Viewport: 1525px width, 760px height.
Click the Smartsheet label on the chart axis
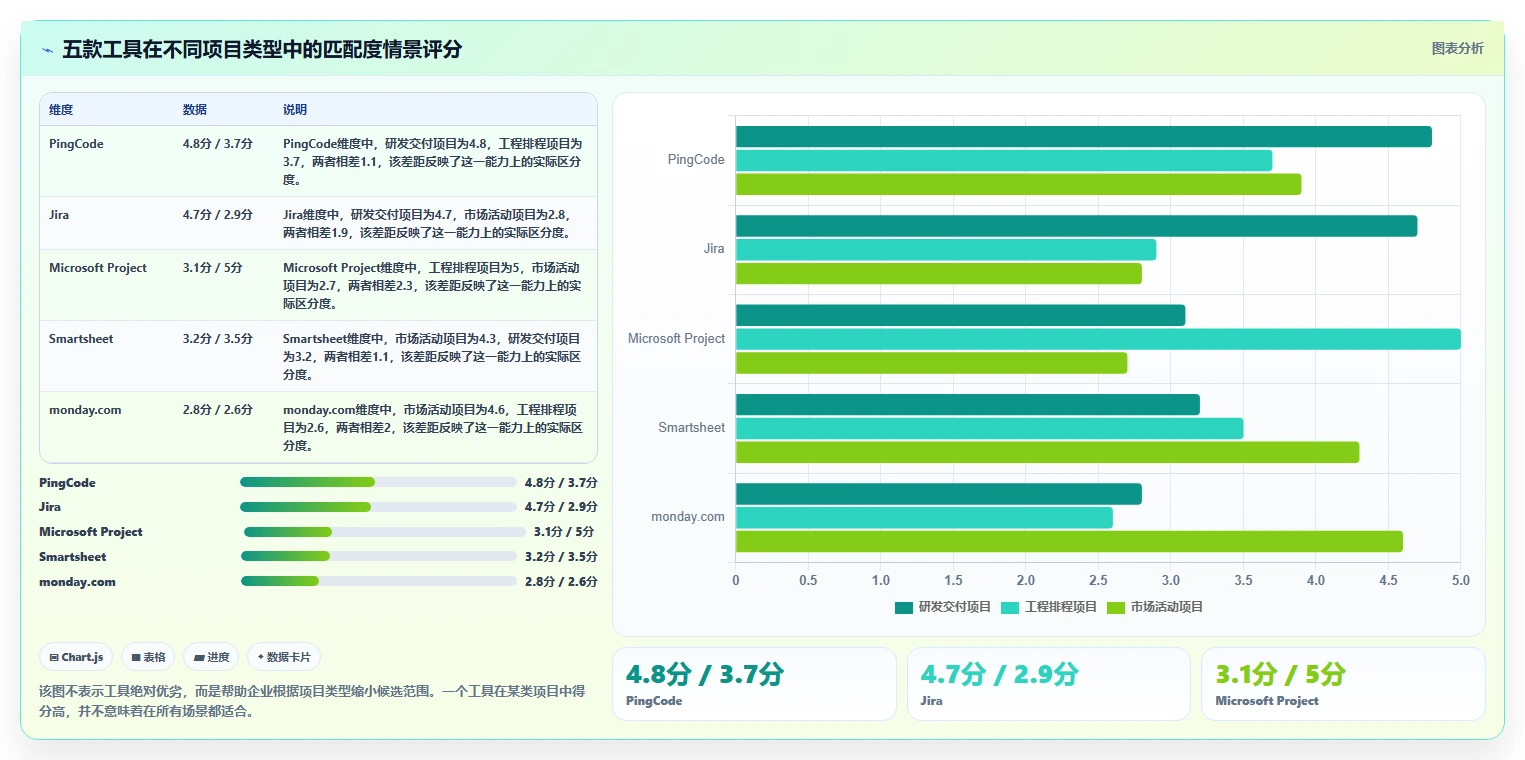pyautogui.click(x=692, y=428)
